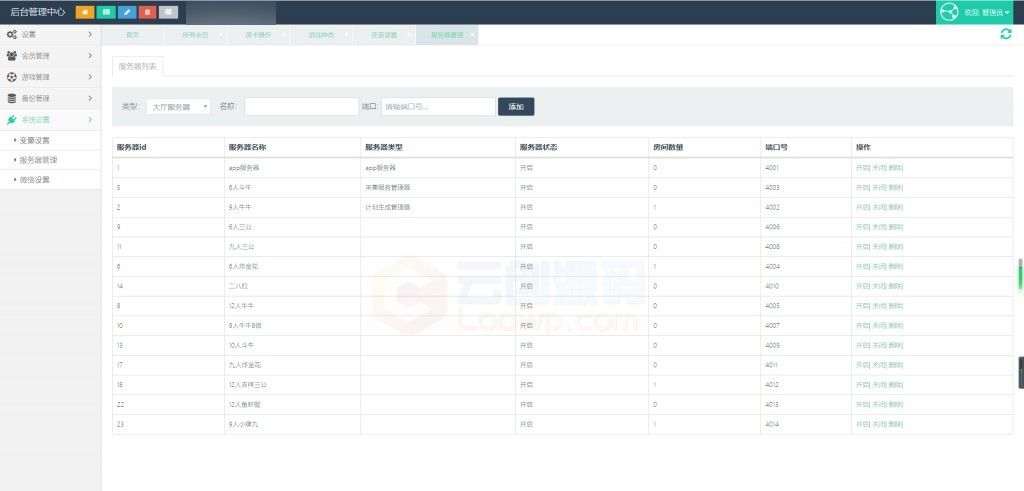The width and height of the screenshot is (1024, 491).
Task: Click the dark side handle at right edge
Action: (1021, 372)
